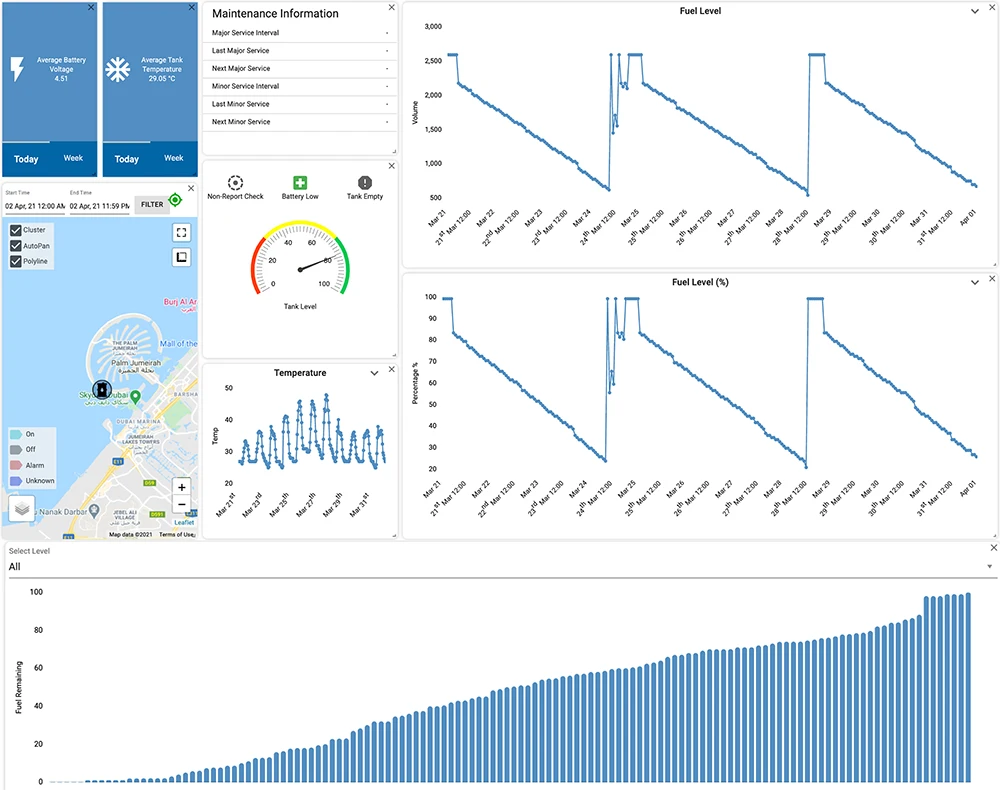Close the Temperature chart panel
This screenshot has height=790, width=1000.
pyautogui.click(x=392, y=369)
